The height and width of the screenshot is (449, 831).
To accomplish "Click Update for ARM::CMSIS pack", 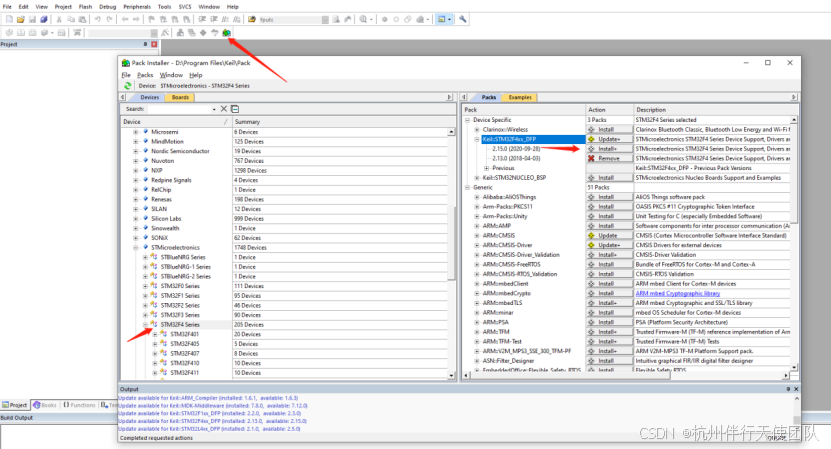I will 609,235.
